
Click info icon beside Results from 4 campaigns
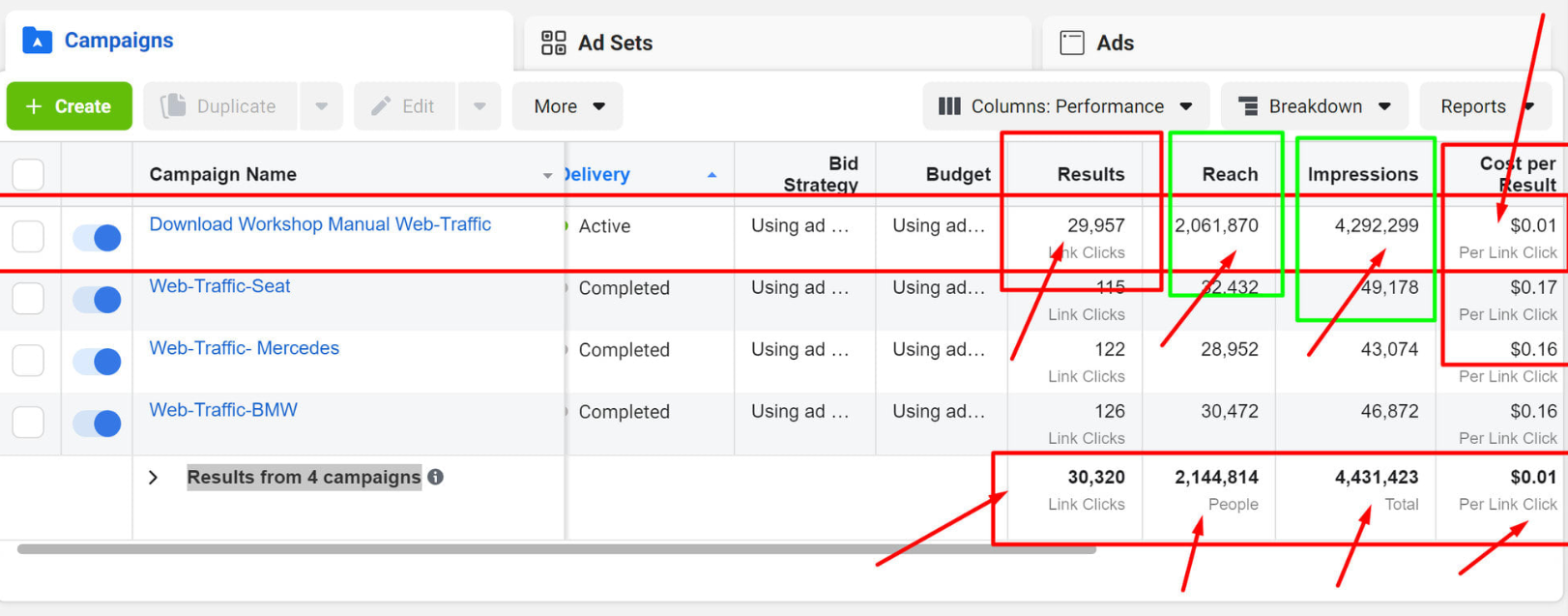pos(436,477)
